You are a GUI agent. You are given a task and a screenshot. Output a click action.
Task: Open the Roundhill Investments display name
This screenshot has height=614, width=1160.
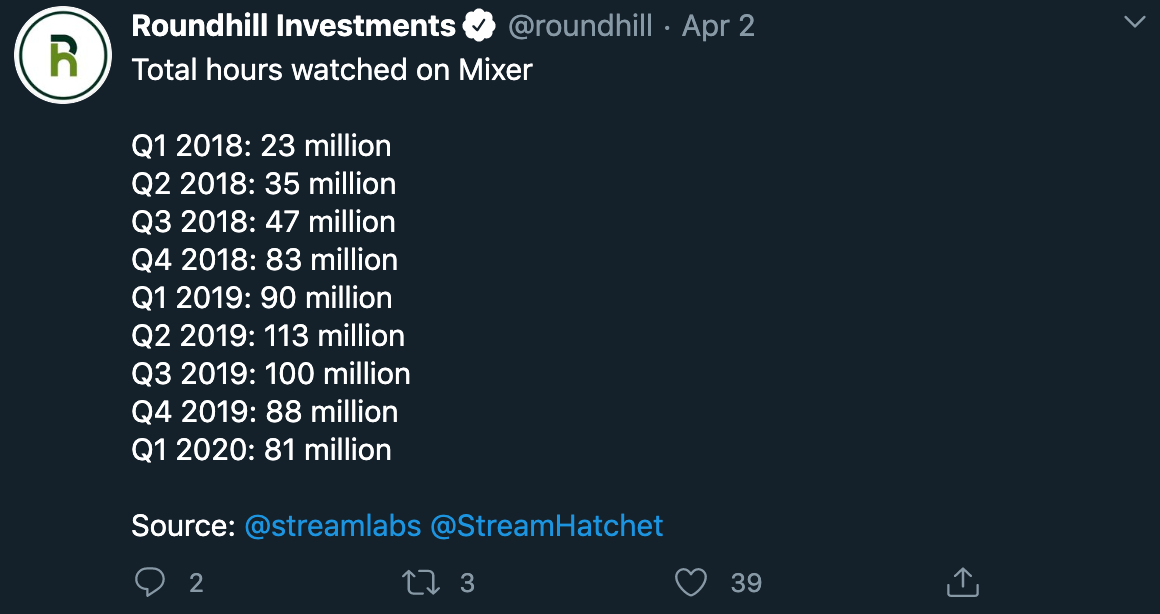[293, 27]
